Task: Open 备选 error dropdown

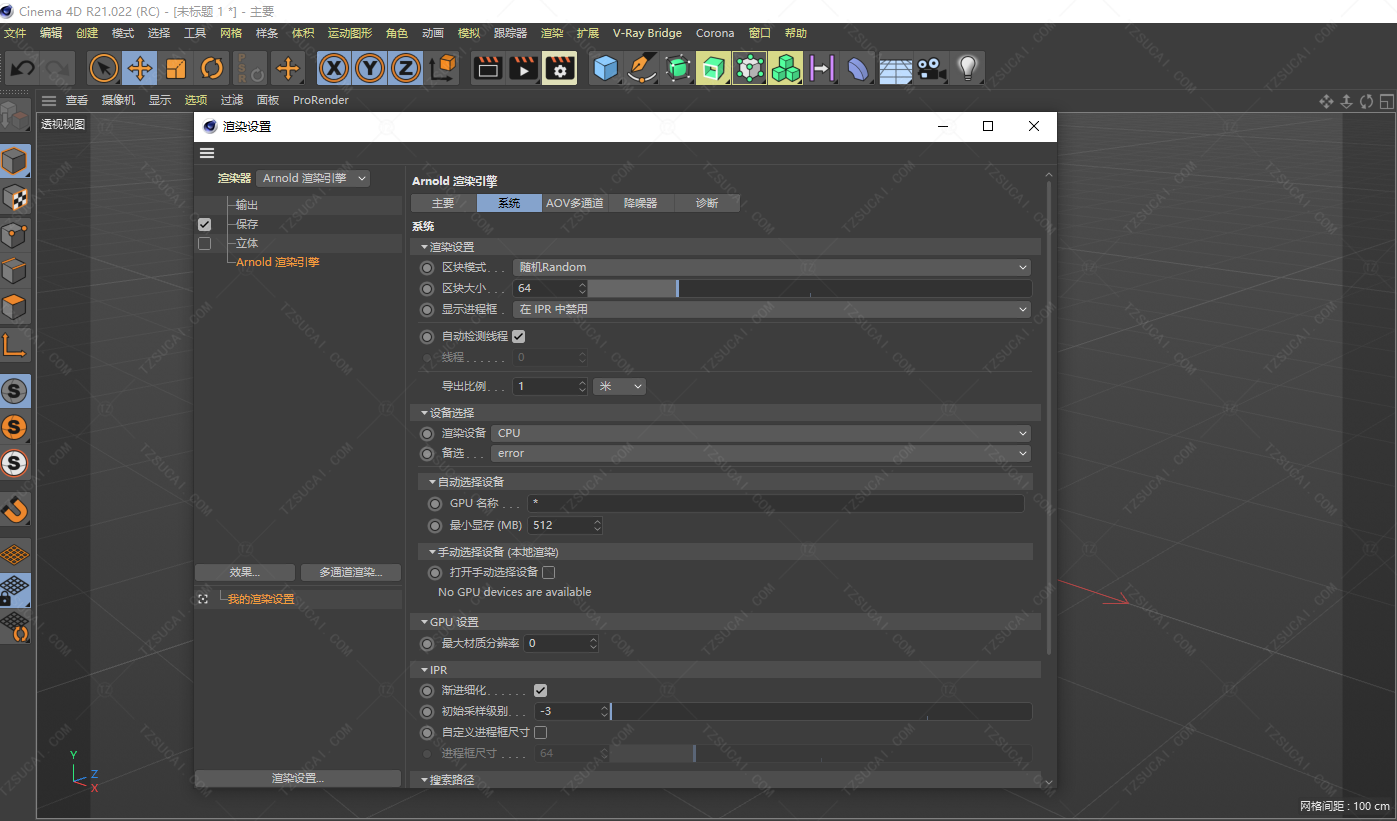Action: click(761, 453)
